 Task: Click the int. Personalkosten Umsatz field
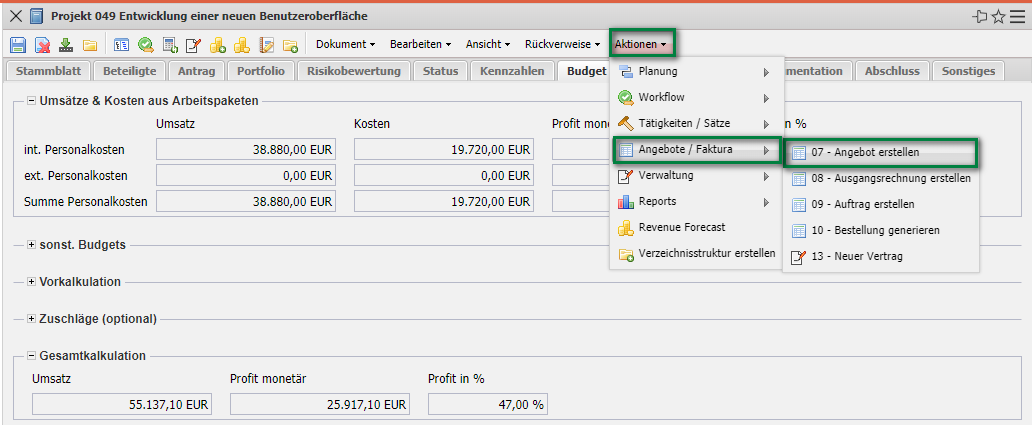click(246, 150)
